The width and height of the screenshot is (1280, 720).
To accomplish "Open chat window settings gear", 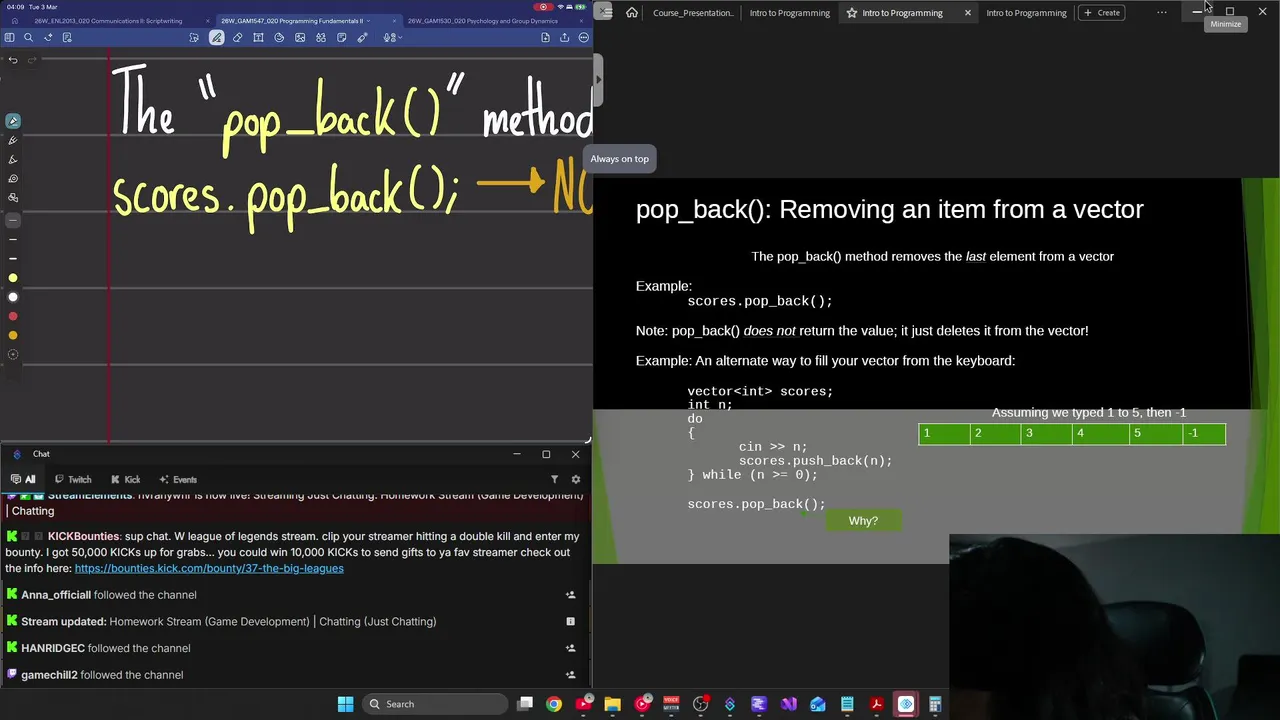I will tap(575, 479).
